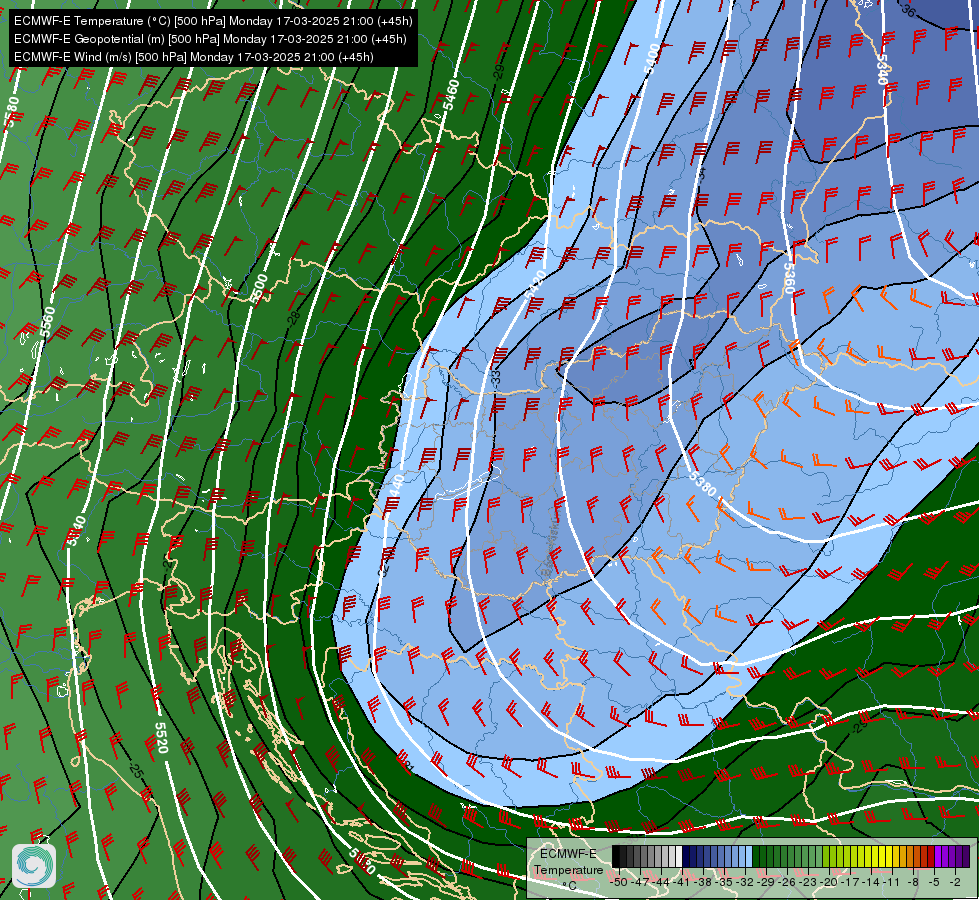
Task: Click the 5420 geopotential contour label
Action: point(536,284)
